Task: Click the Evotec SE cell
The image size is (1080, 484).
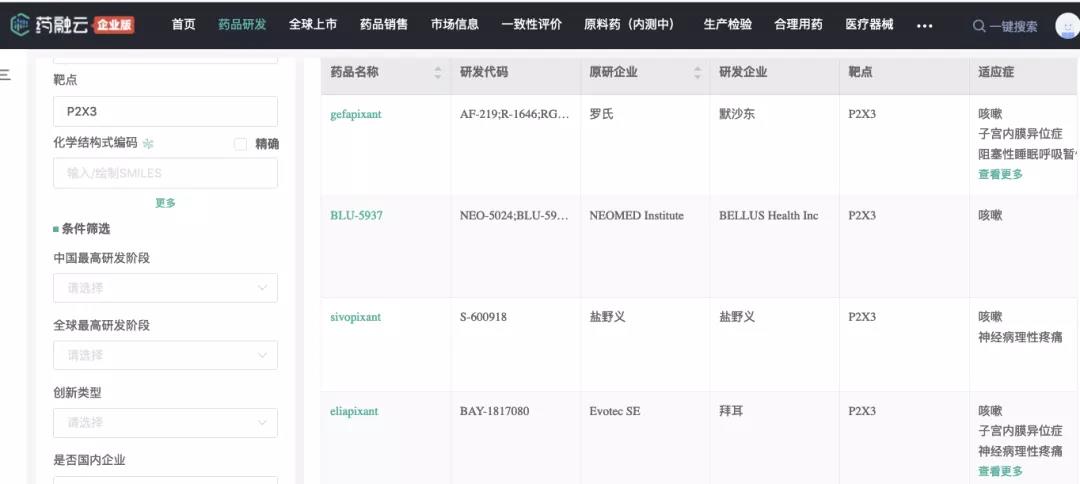Action: click(x=614, y=411)
